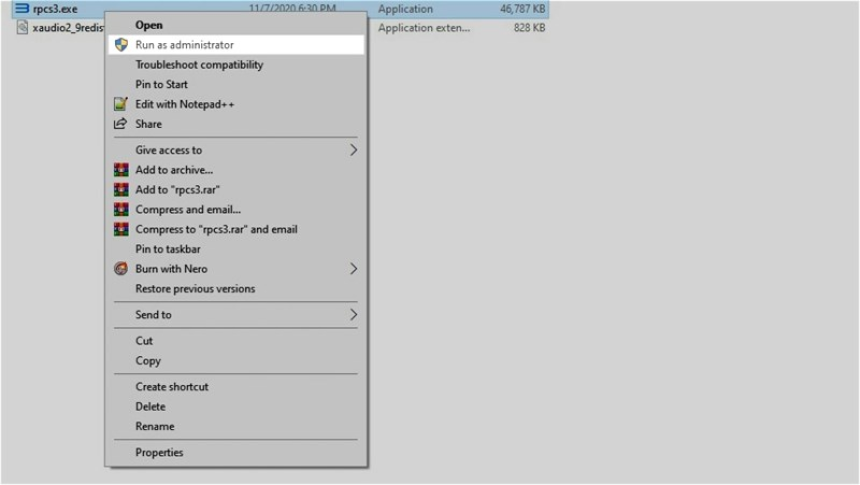Viewport: 860px width, 485px height.
Task: Click the Share arrow icon
Action: tap(120, 123)
